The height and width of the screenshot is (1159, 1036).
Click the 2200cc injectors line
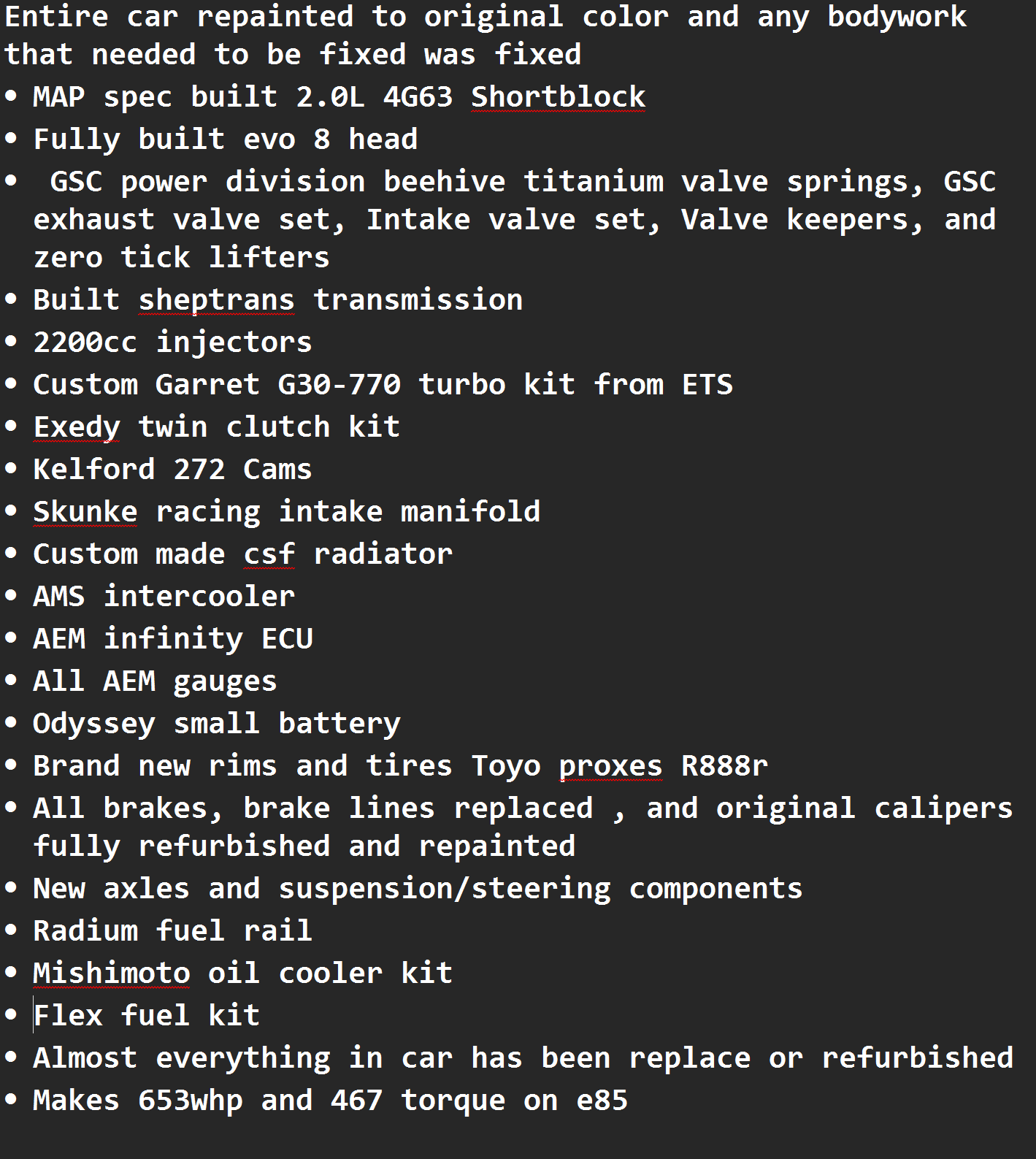click(x=172, y=343)
